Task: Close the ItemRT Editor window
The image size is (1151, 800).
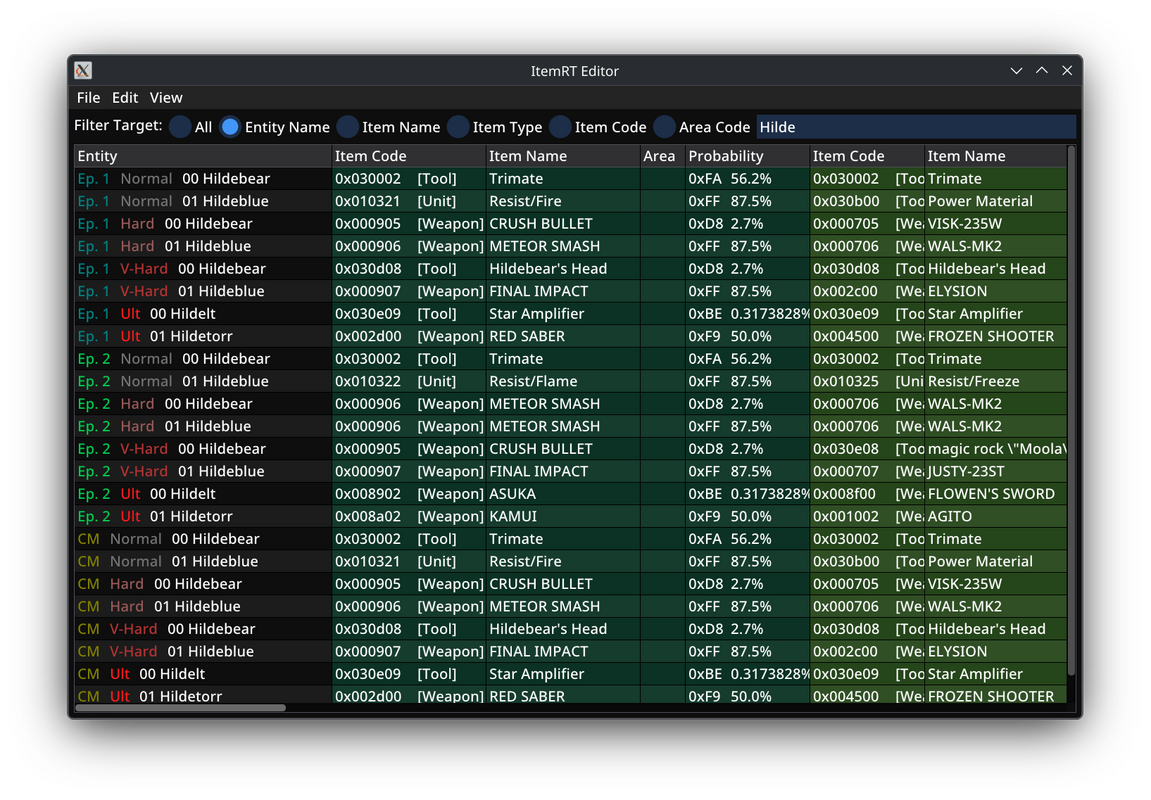Action: coord(1067,70)
